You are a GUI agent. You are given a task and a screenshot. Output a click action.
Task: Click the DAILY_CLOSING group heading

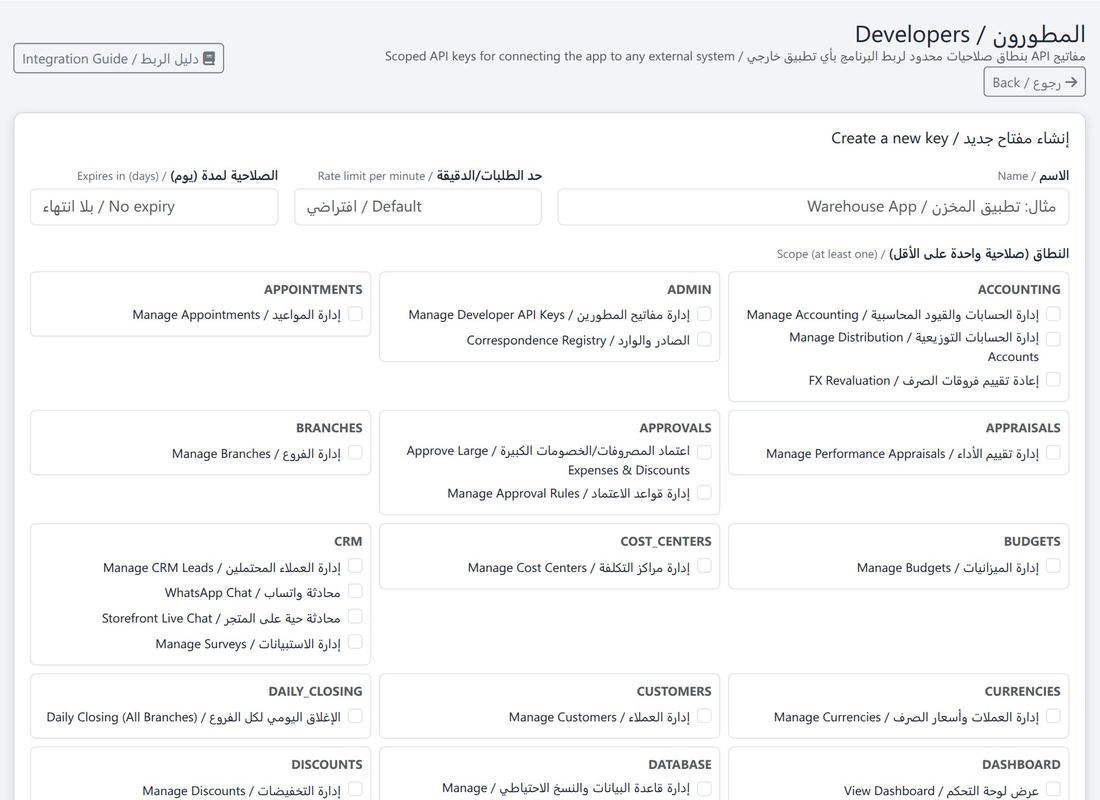pos(315,691)
